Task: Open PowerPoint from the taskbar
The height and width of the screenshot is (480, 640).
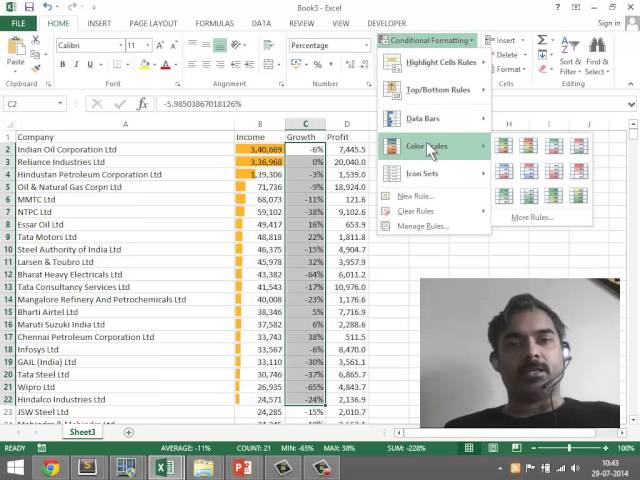Action: (242, 468)
